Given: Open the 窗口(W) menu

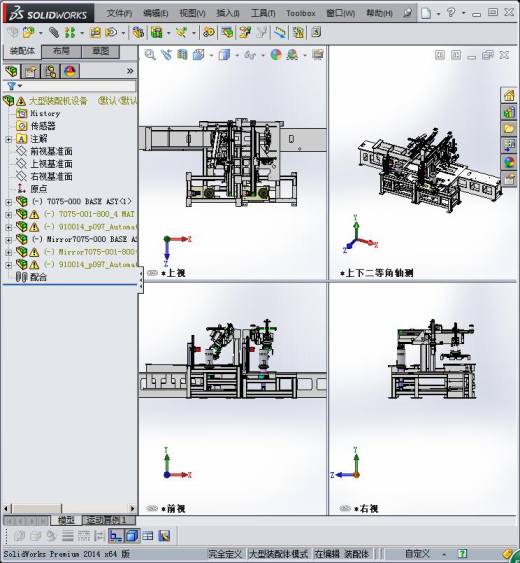Looking at the screenshot, I should point(340,13).
